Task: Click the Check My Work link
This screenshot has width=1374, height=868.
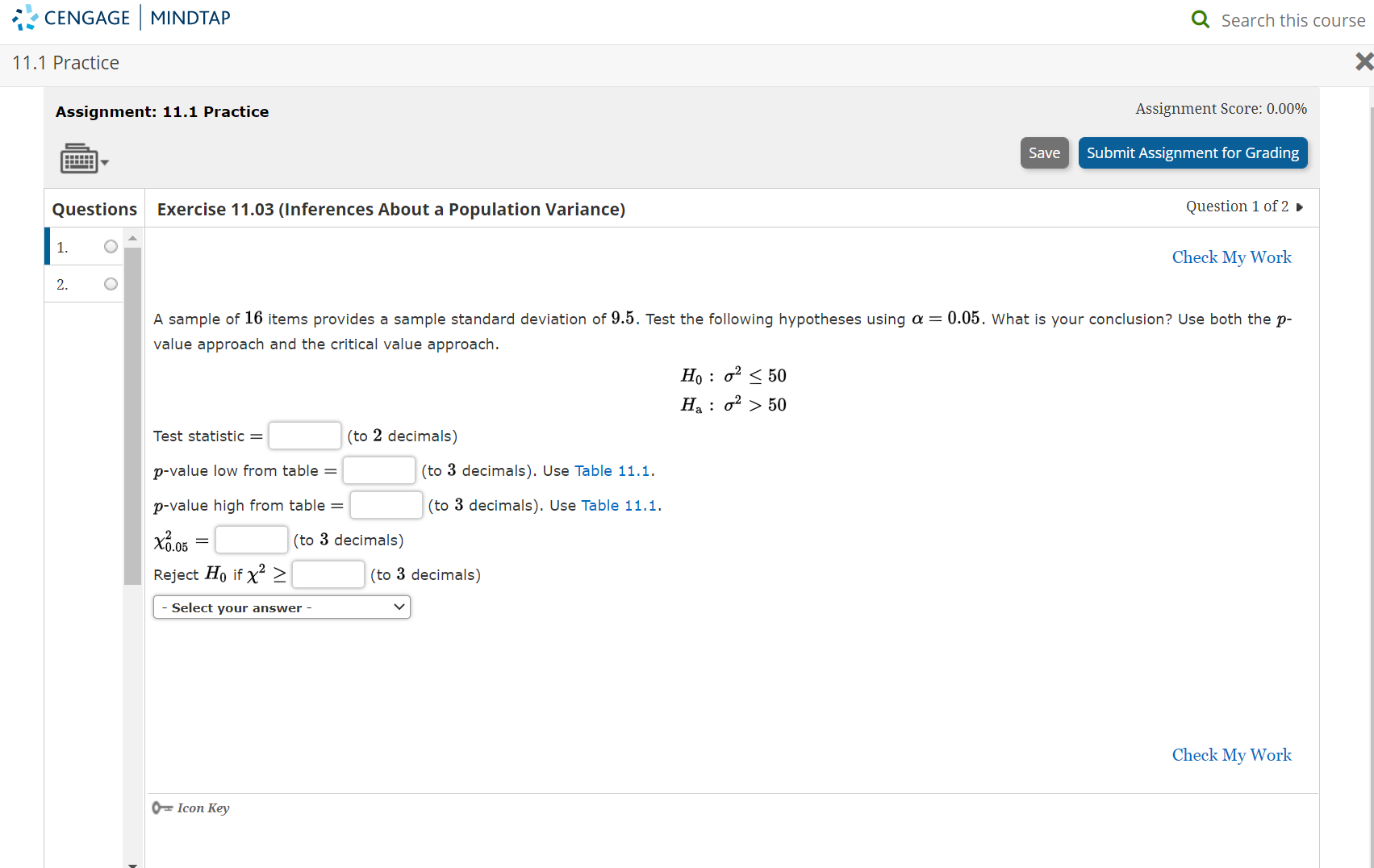Action: [1231, 257]
